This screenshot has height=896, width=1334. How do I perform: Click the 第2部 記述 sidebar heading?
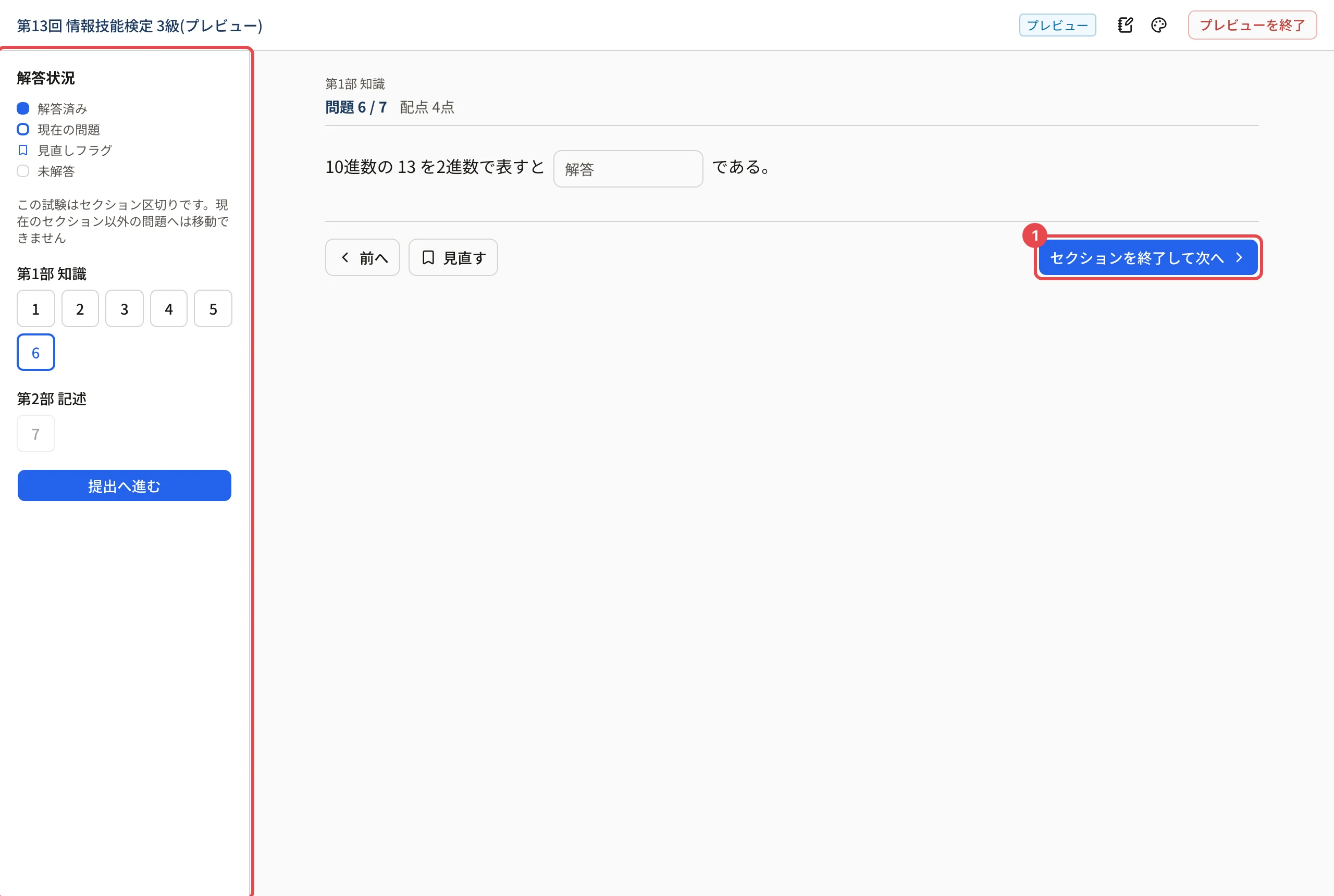tap(52, 399)
